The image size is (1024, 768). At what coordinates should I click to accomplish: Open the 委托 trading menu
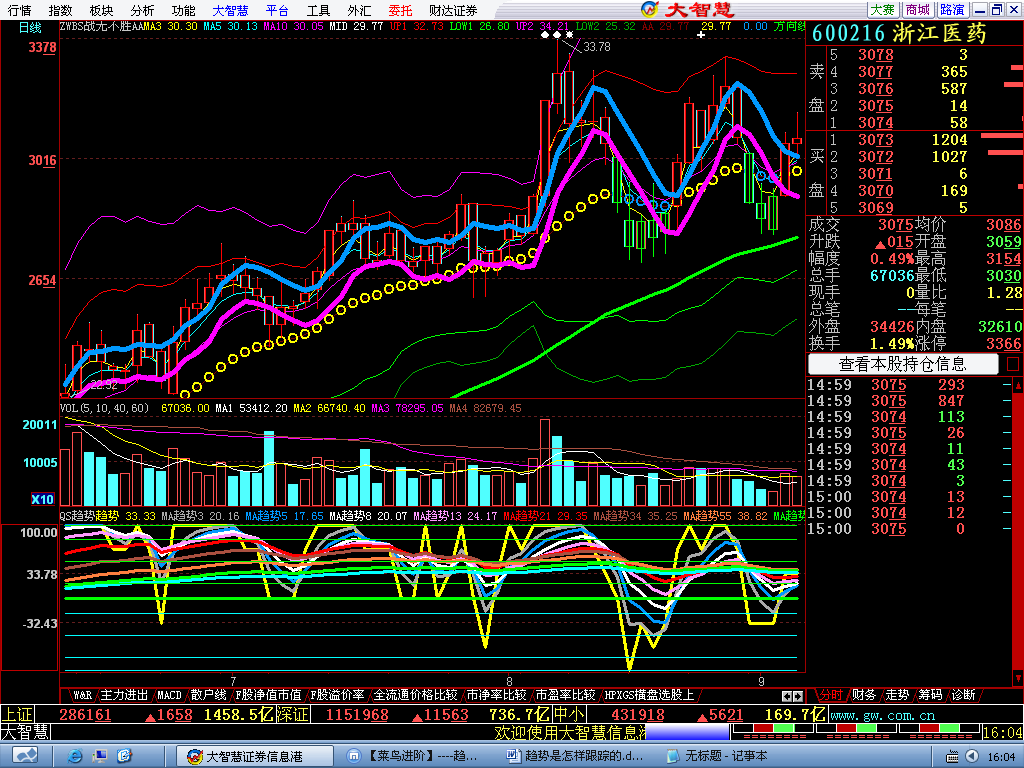(400, 10)
